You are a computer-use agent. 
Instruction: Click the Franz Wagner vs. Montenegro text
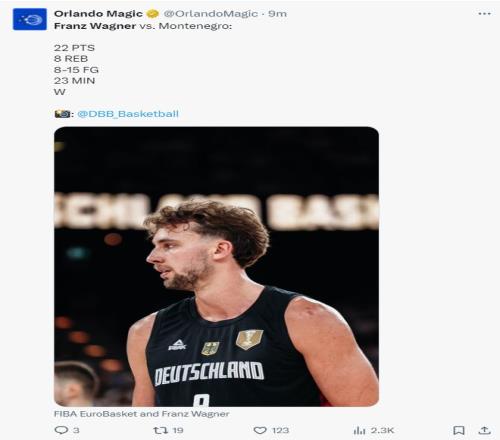143,26
